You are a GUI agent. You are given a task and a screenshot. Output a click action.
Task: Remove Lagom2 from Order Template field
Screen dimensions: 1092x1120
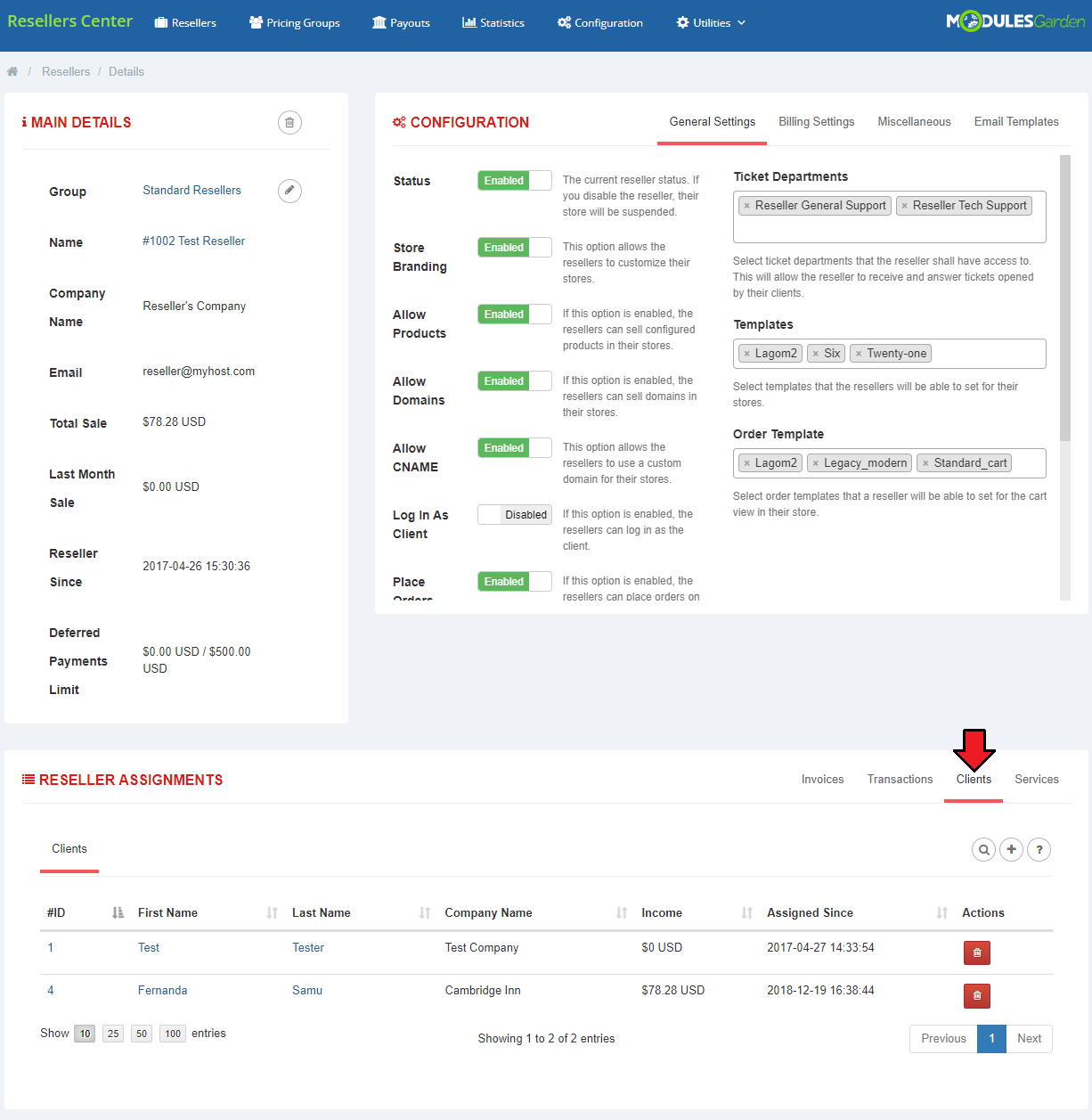(x=746, y=463)
